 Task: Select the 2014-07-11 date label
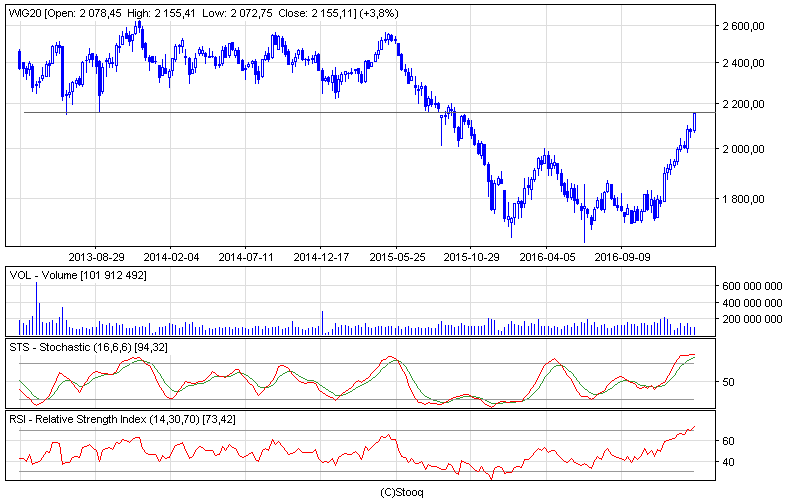pyautogui.click(x=246, y=257)
